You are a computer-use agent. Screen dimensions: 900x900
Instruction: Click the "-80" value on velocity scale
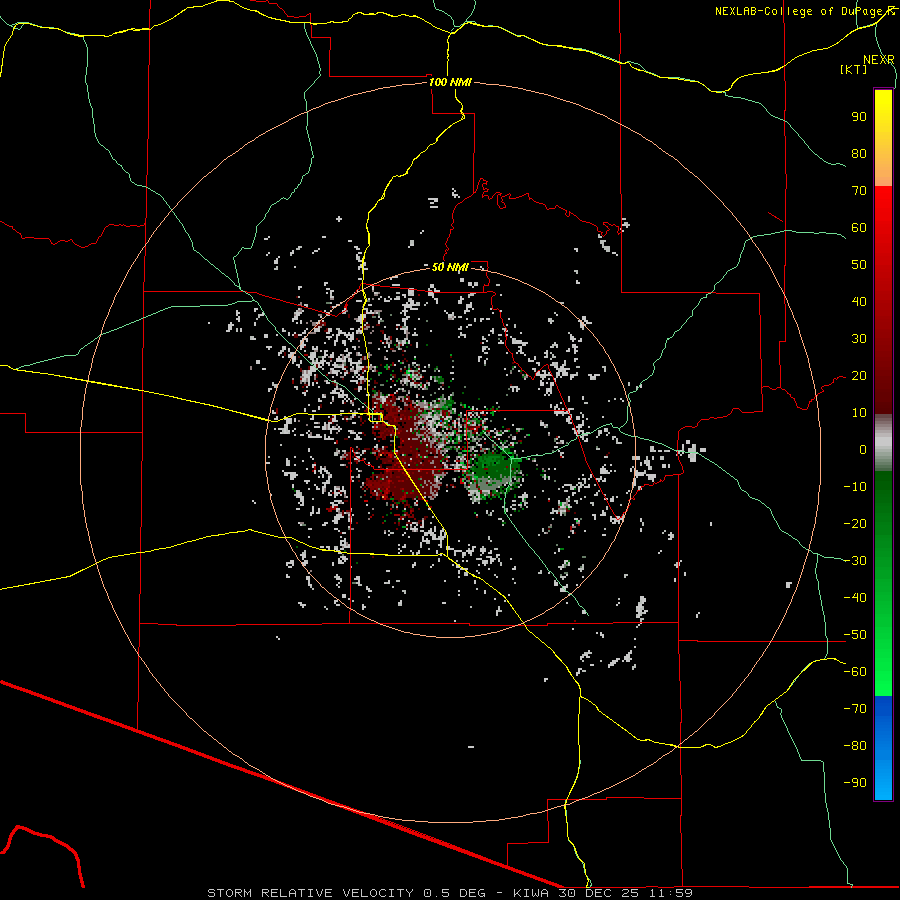(x=855, y=746)
